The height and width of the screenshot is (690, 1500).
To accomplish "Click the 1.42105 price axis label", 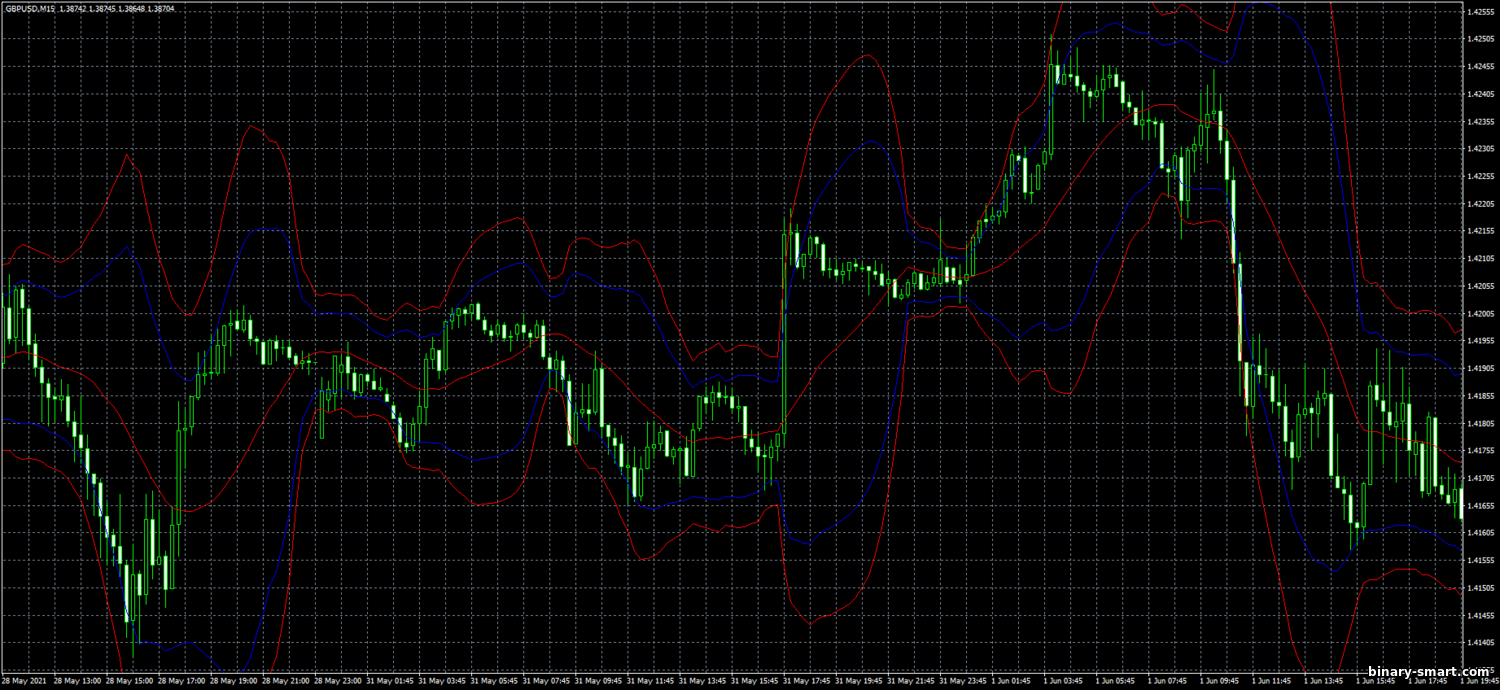I will coord(1480,259).
